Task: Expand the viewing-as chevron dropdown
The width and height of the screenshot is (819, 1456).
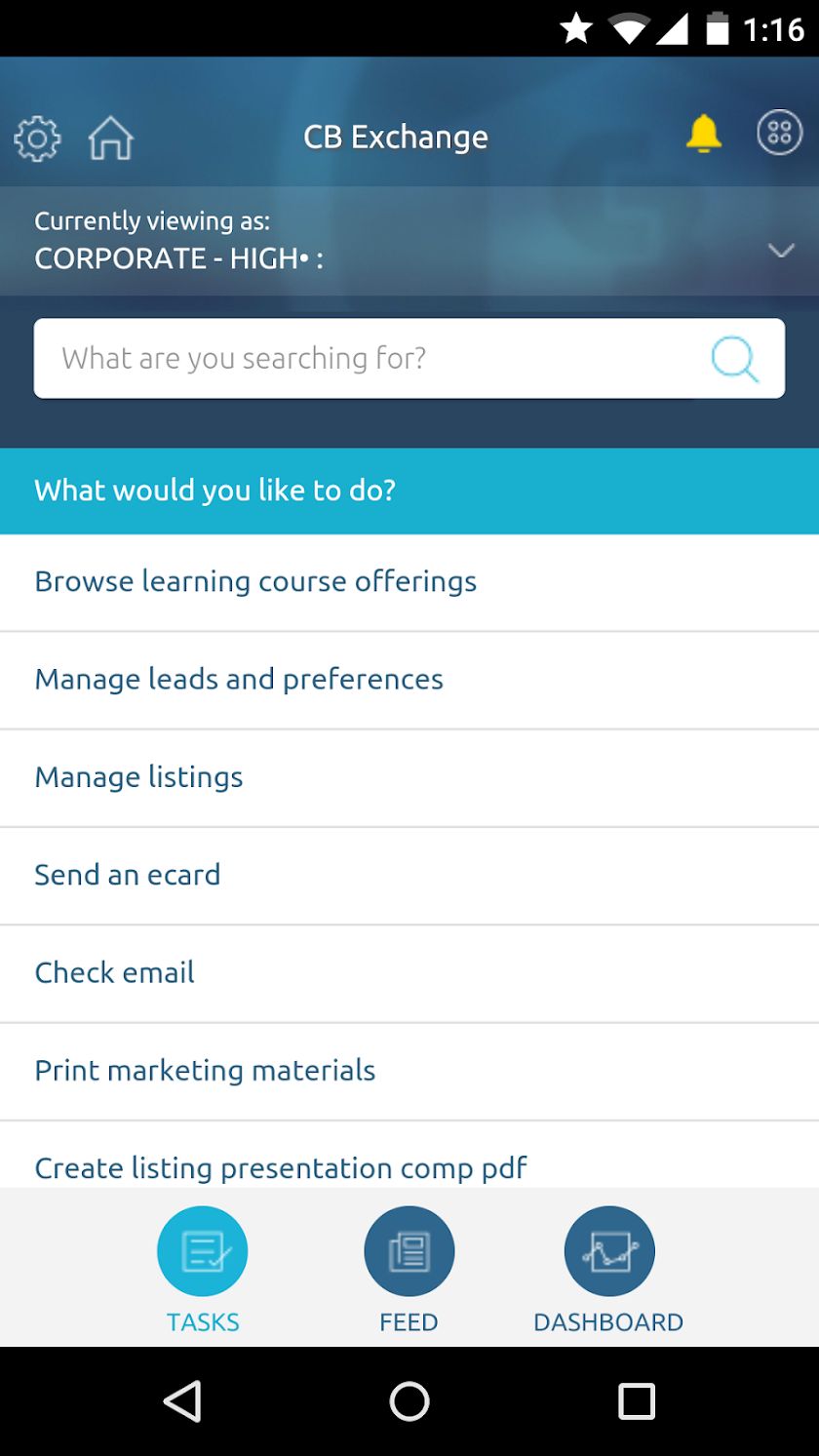Action: point(781,252)
